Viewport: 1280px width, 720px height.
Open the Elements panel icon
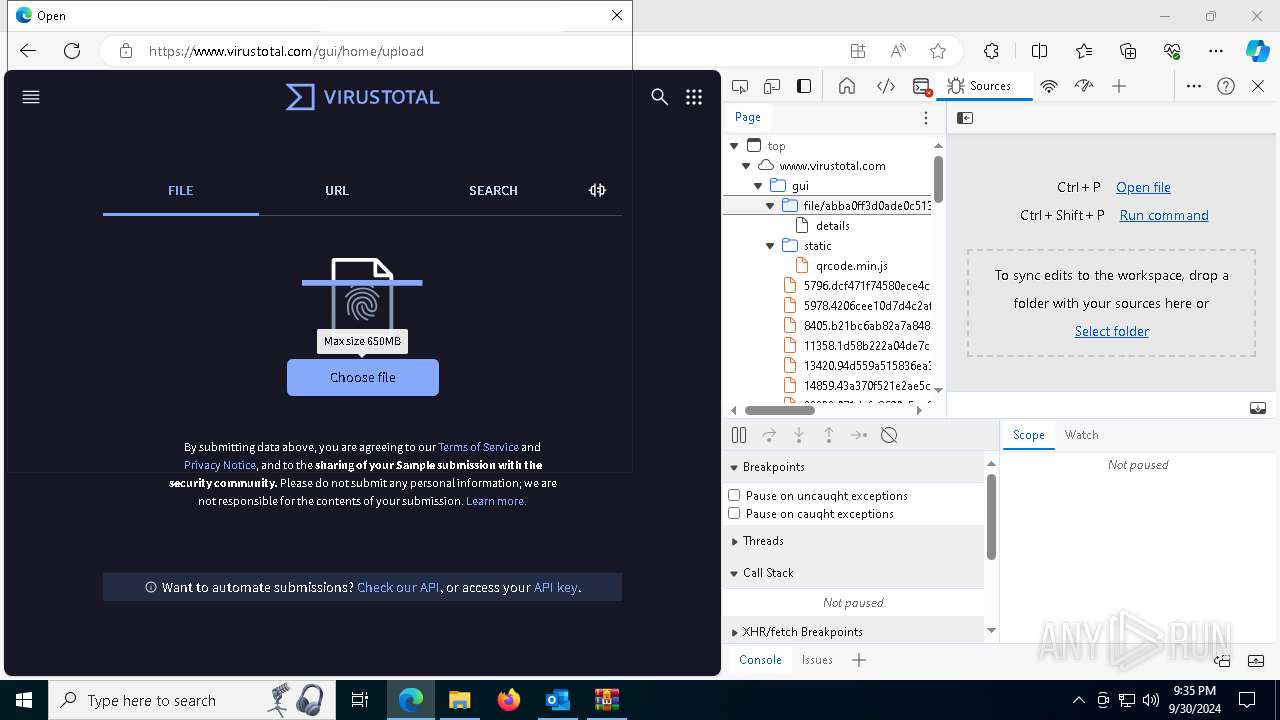click(x=886, y=86)
